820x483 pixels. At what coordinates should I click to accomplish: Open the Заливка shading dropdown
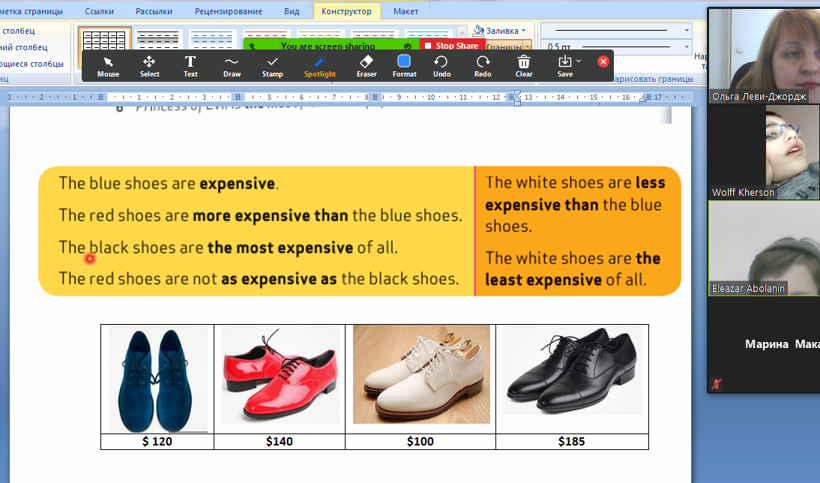(525, 31)
